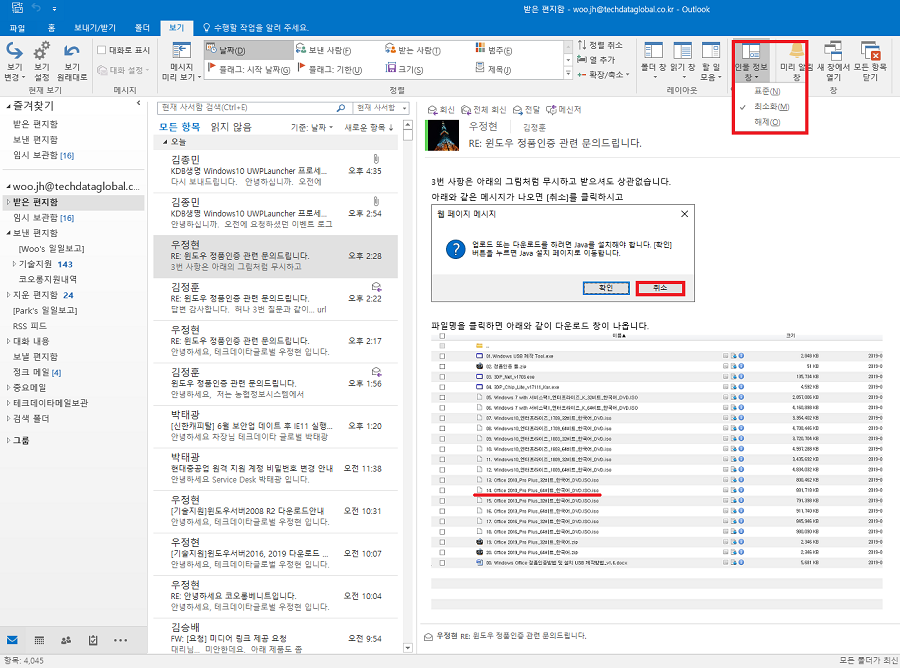Image resolution: width=900 pixels, height=668 pixels.
Task: Click the three-dots more navigation options
Action: coord(121,640)
